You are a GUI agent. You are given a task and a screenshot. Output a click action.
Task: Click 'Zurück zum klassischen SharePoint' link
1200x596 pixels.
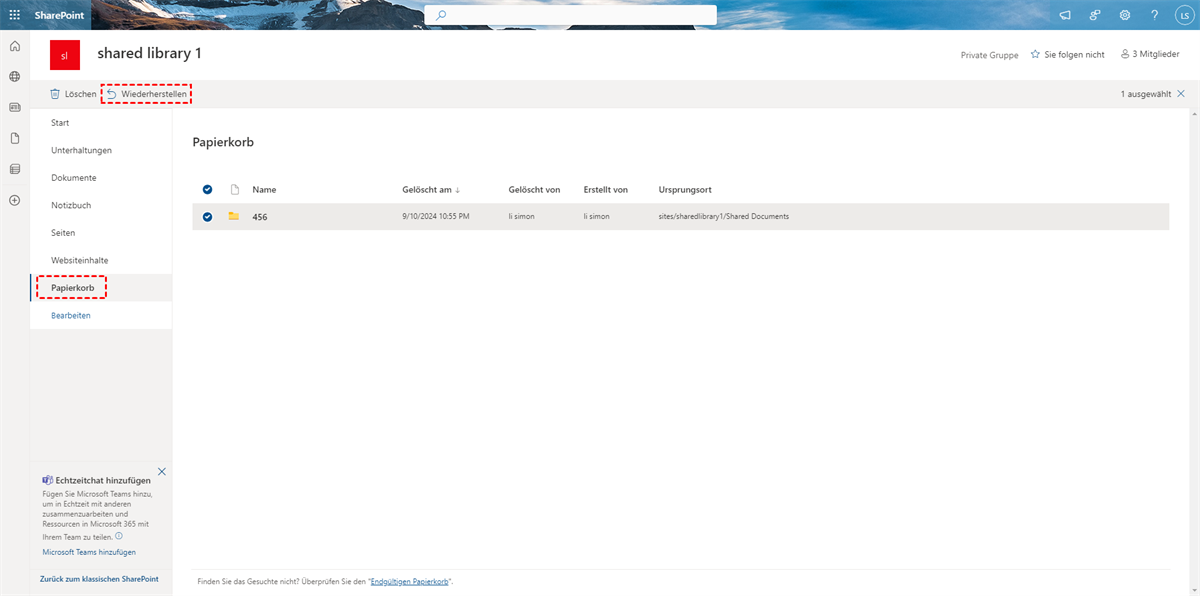coord(99,579)
